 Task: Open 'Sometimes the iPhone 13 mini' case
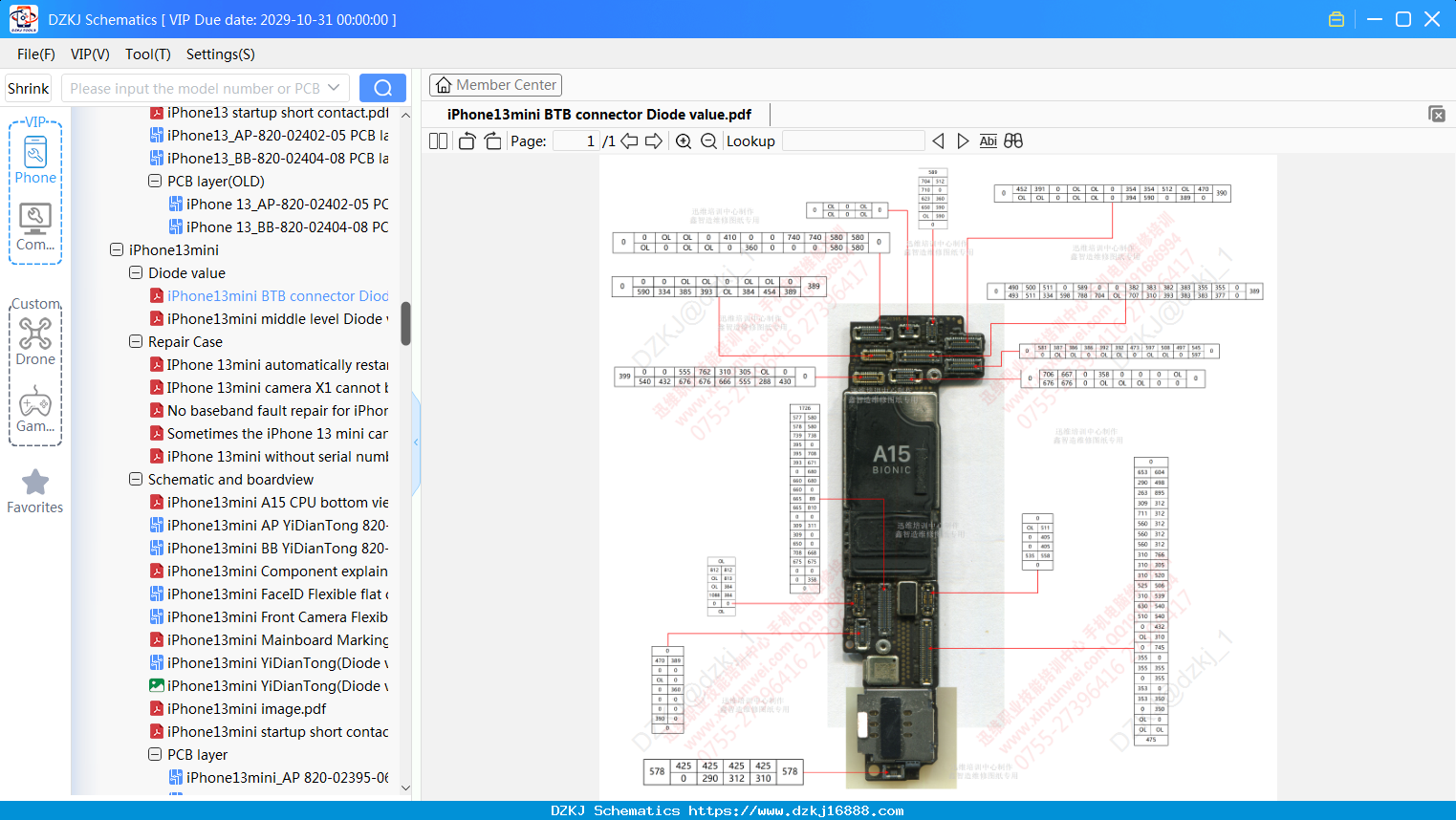click(277, 433)
